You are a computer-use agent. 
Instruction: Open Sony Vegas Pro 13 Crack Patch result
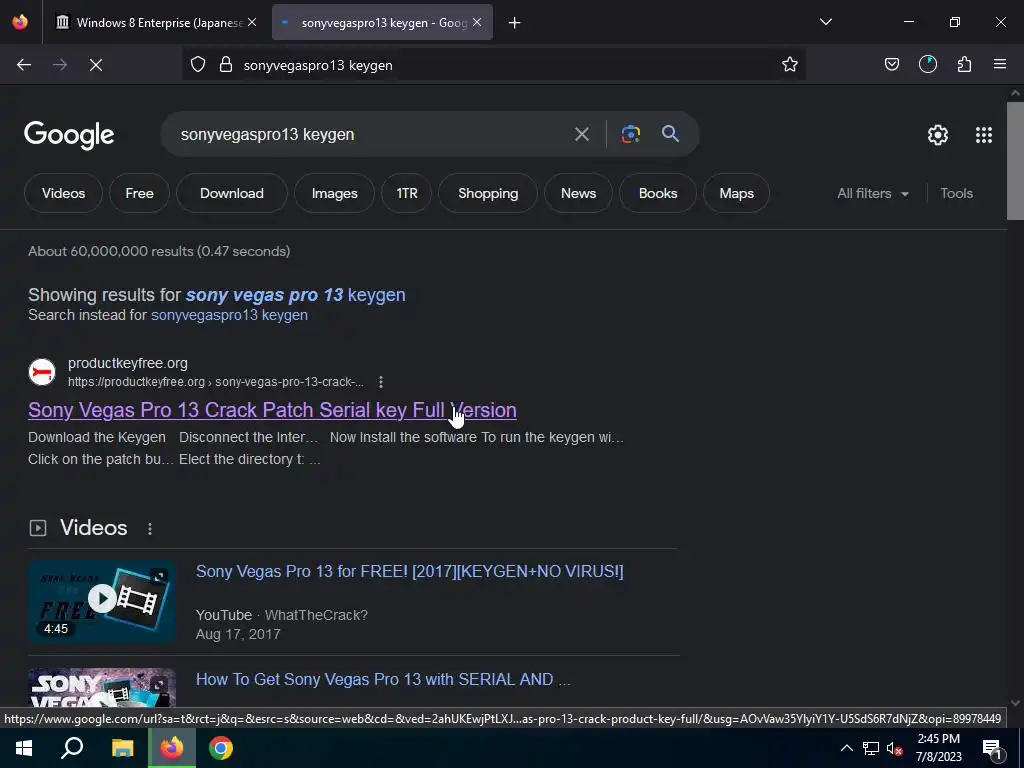tap(272, 410)
